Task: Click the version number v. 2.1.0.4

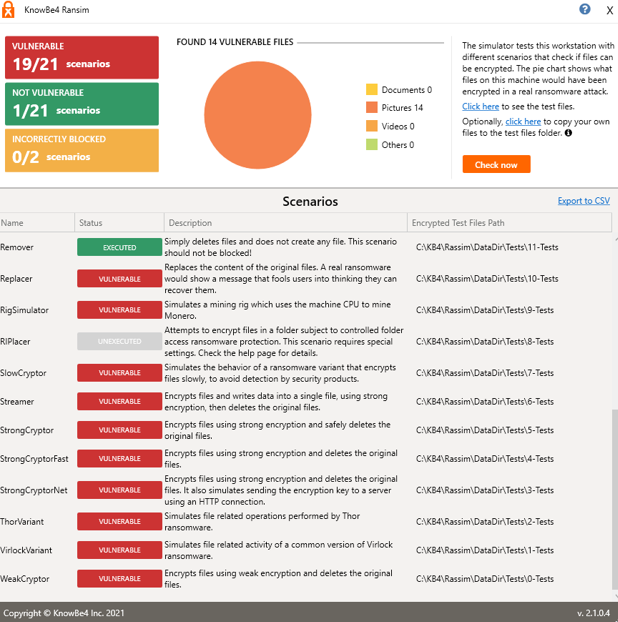Action: coord(593,613)
